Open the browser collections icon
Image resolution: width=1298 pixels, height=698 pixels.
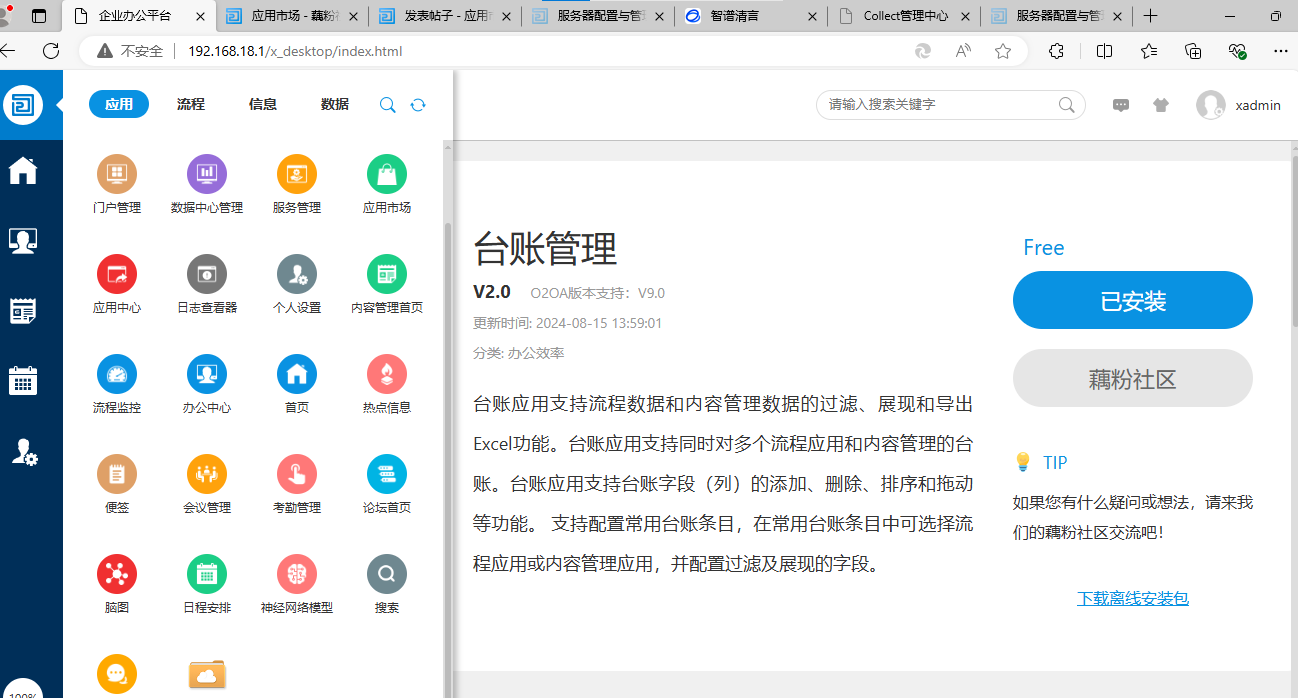coord(1193,51)
